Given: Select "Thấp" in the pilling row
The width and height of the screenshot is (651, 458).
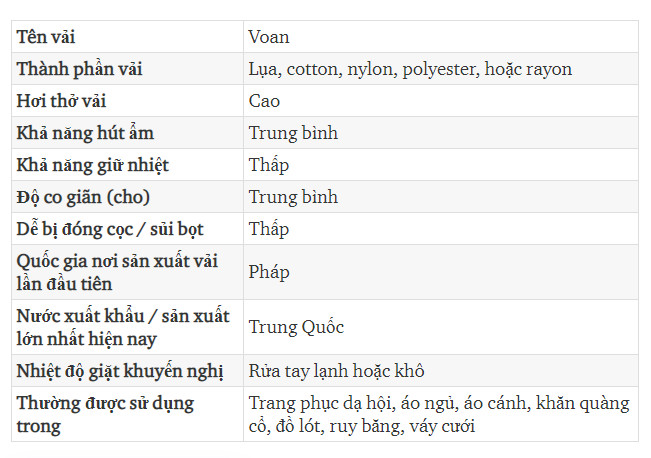Looking at the screenshot, I should pos(269,229).
